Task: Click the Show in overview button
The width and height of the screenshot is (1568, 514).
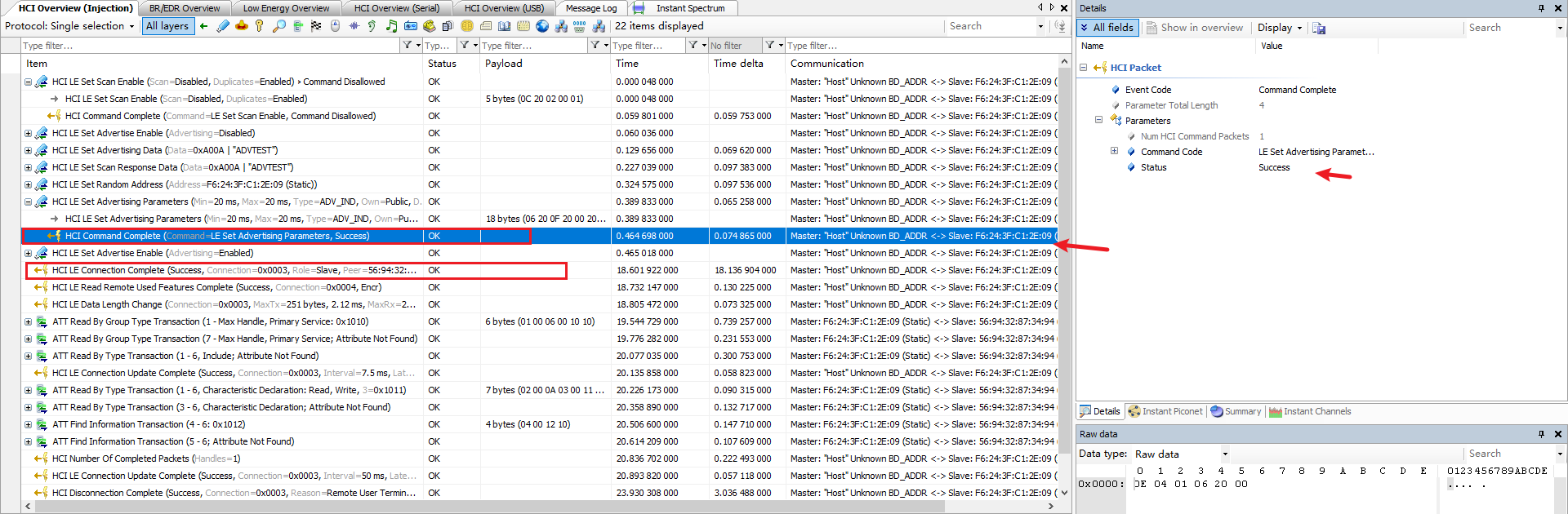Action: tap(1195, 28)
